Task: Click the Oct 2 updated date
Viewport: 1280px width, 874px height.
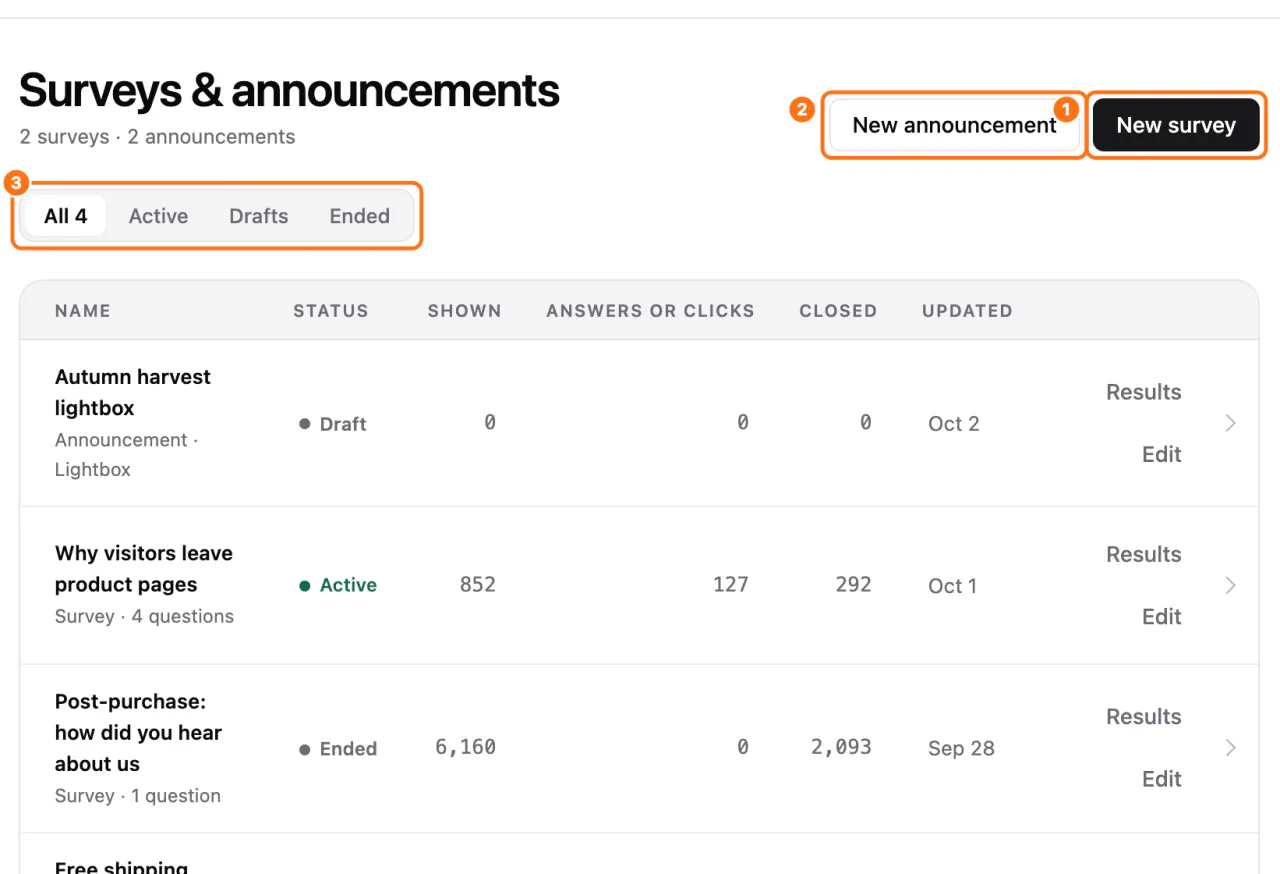Action: pos(954,424)
